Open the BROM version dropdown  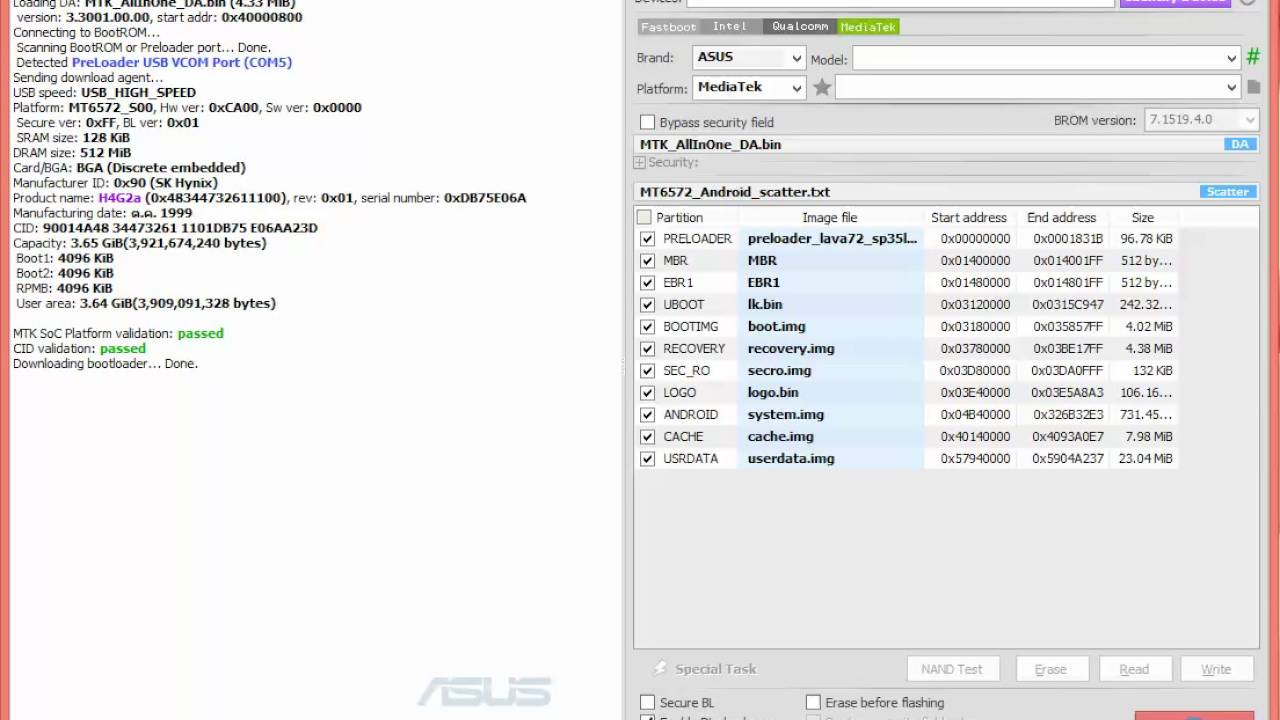point(1201,120)
